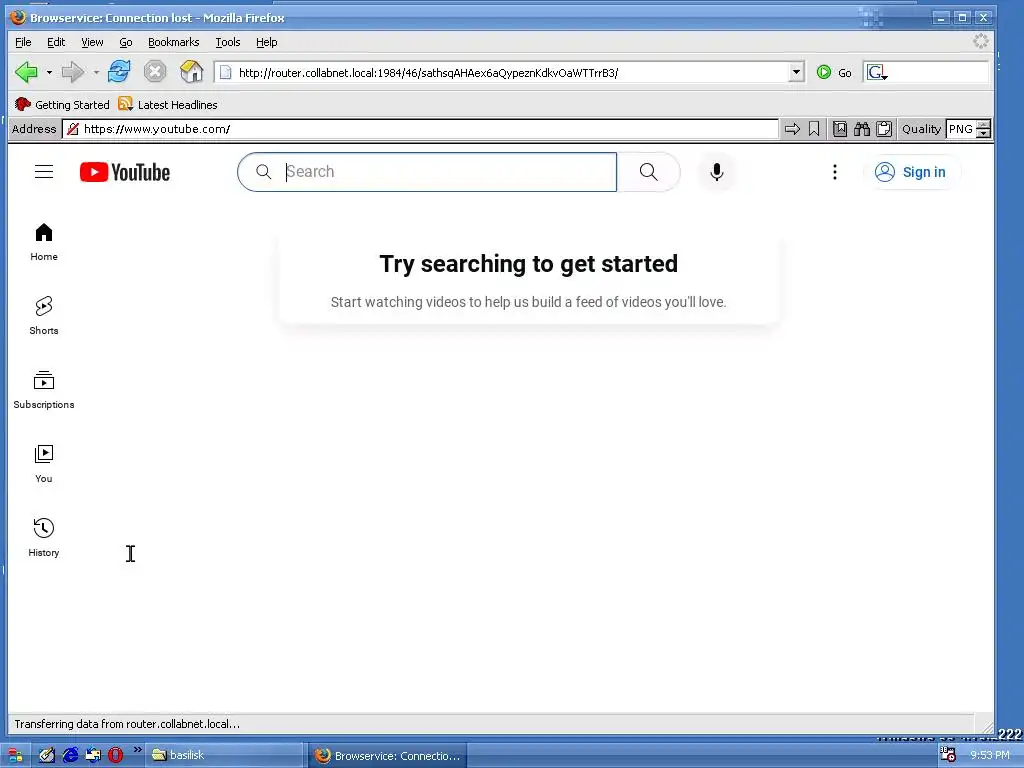Open the Tools menu
This screenshot has height=768, width=1024.
click(228, 42)
